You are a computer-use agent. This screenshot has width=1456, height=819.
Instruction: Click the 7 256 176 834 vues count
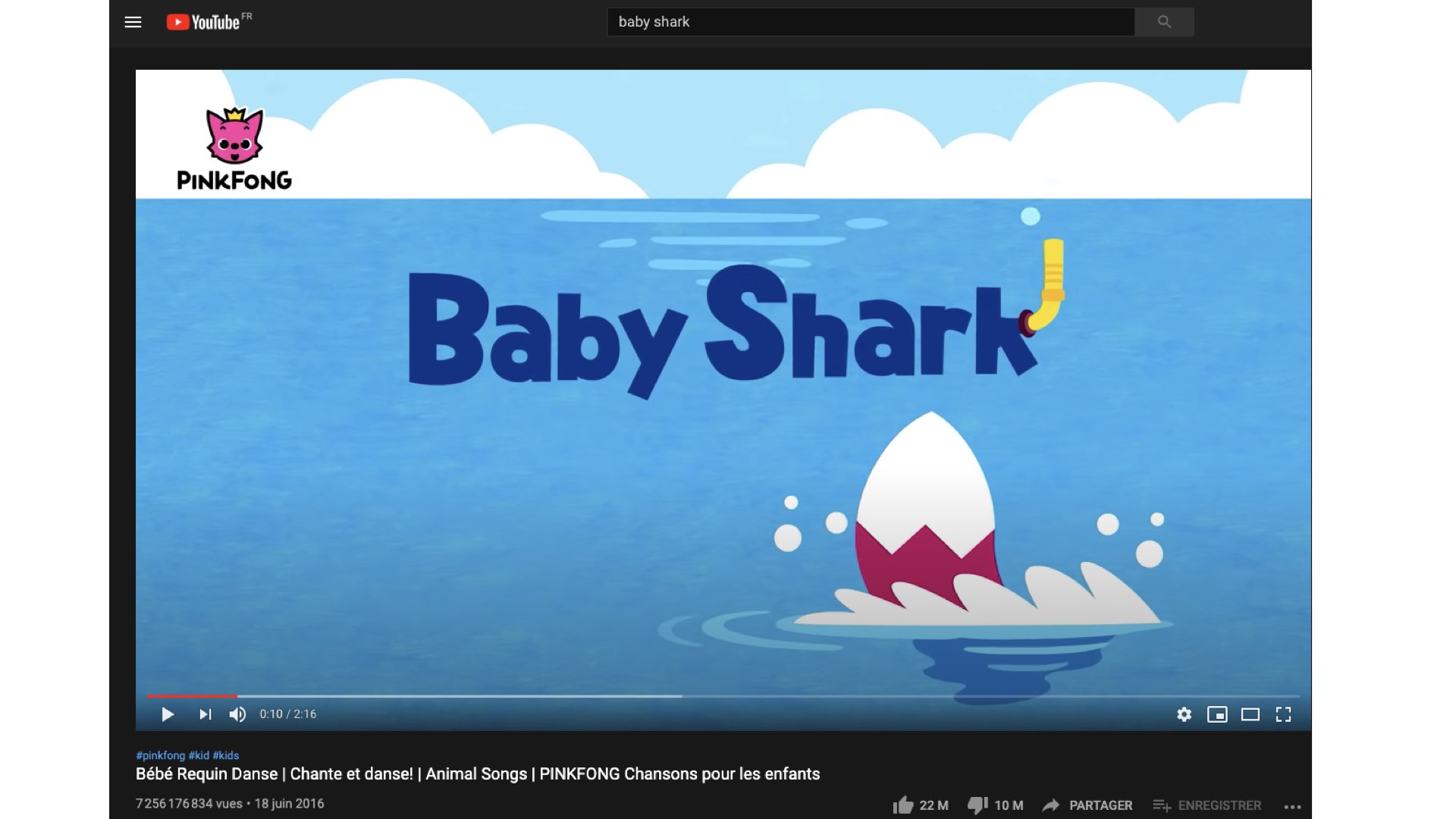click(x=189, y=804)
